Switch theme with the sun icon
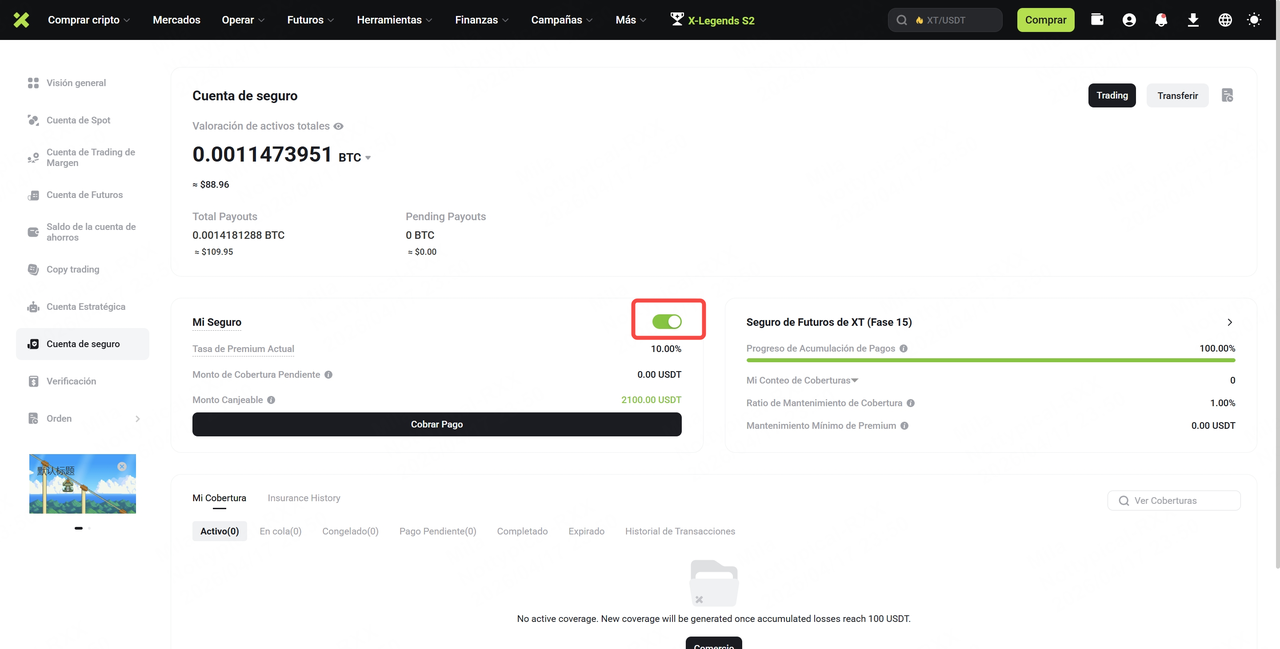Screen dimensions: 1280x649 coord(1255,19)
